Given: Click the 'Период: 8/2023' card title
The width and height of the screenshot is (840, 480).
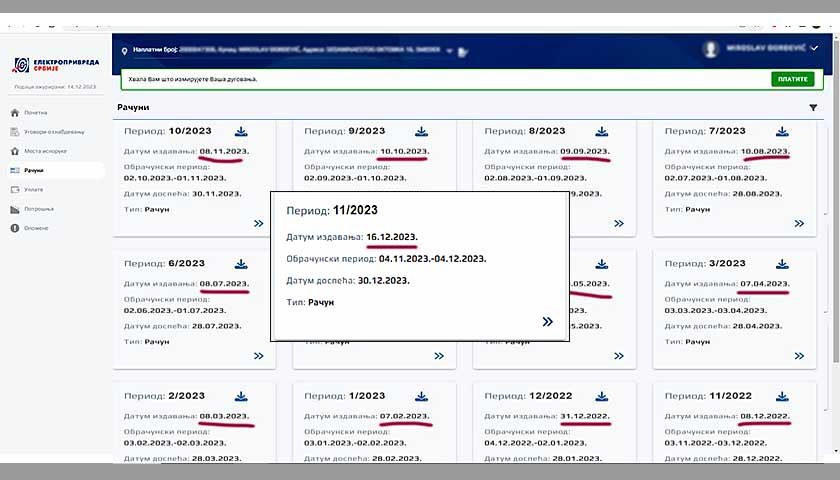Looking at the screenshot, I should [525, 131].
